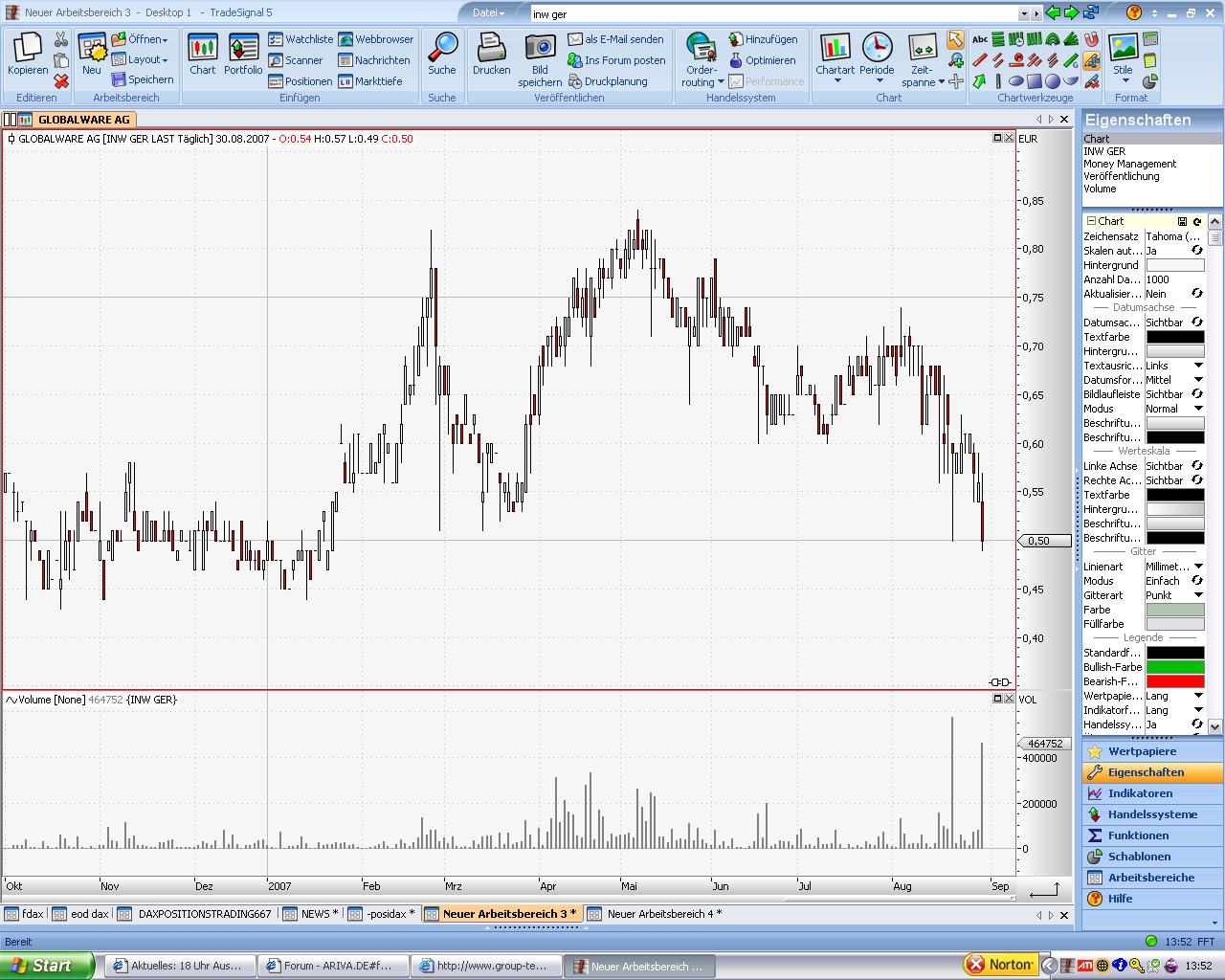Toggle Bildlaufleiste Sichtbar setting
Image resolution: width=1225 pixels, height=980 pixels.
[x=1196, y=394]
